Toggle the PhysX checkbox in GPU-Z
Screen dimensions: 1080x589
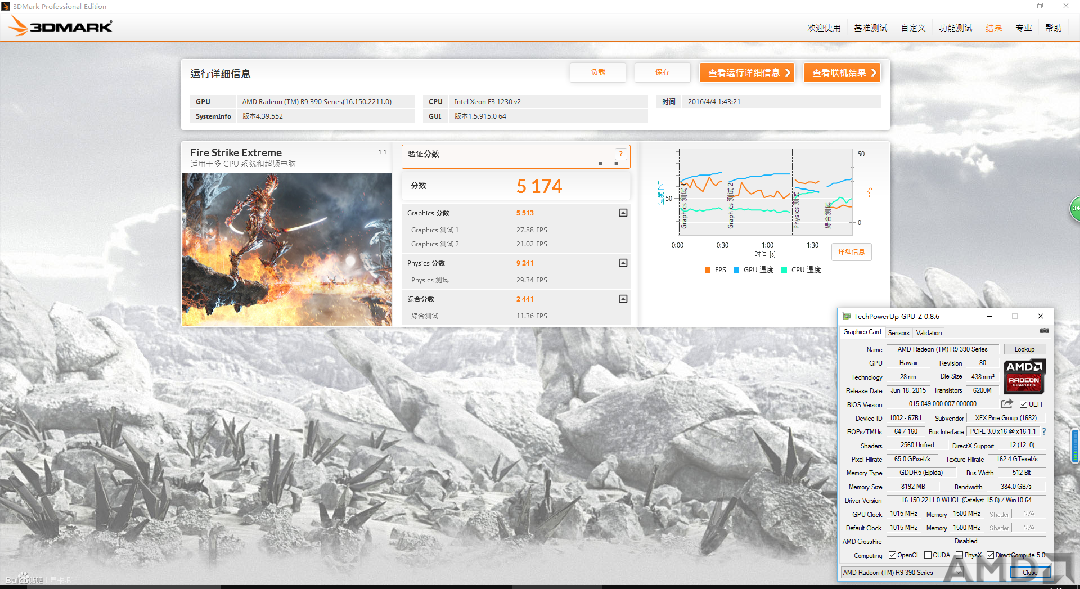click(x=959, y=555)
